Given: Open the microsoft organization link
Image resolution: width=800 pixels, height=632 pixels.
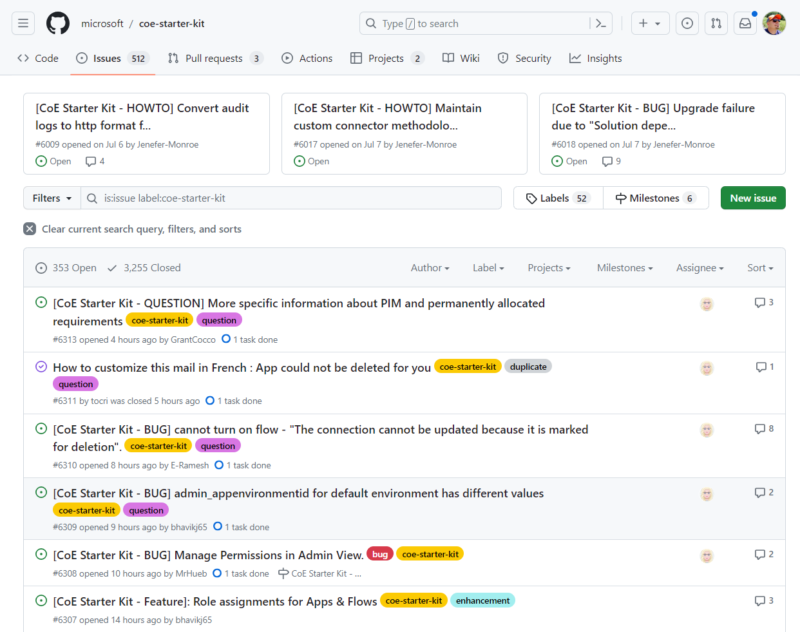Looking at the screenshot, I should 102,23.
